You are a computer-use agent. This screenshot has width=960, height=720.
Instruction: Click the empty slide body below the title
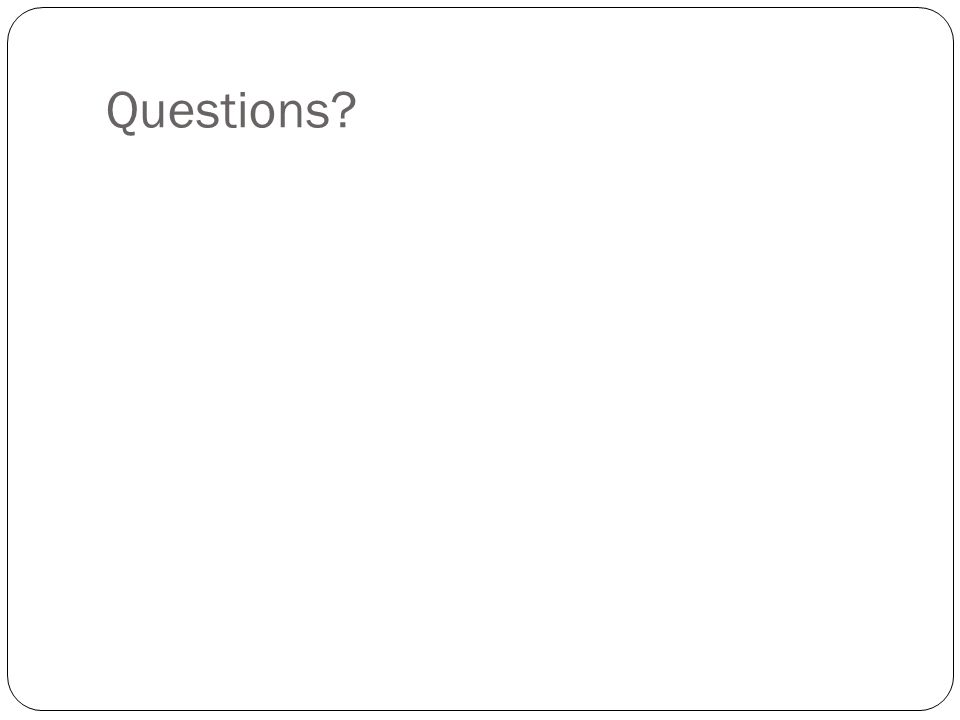480,416
